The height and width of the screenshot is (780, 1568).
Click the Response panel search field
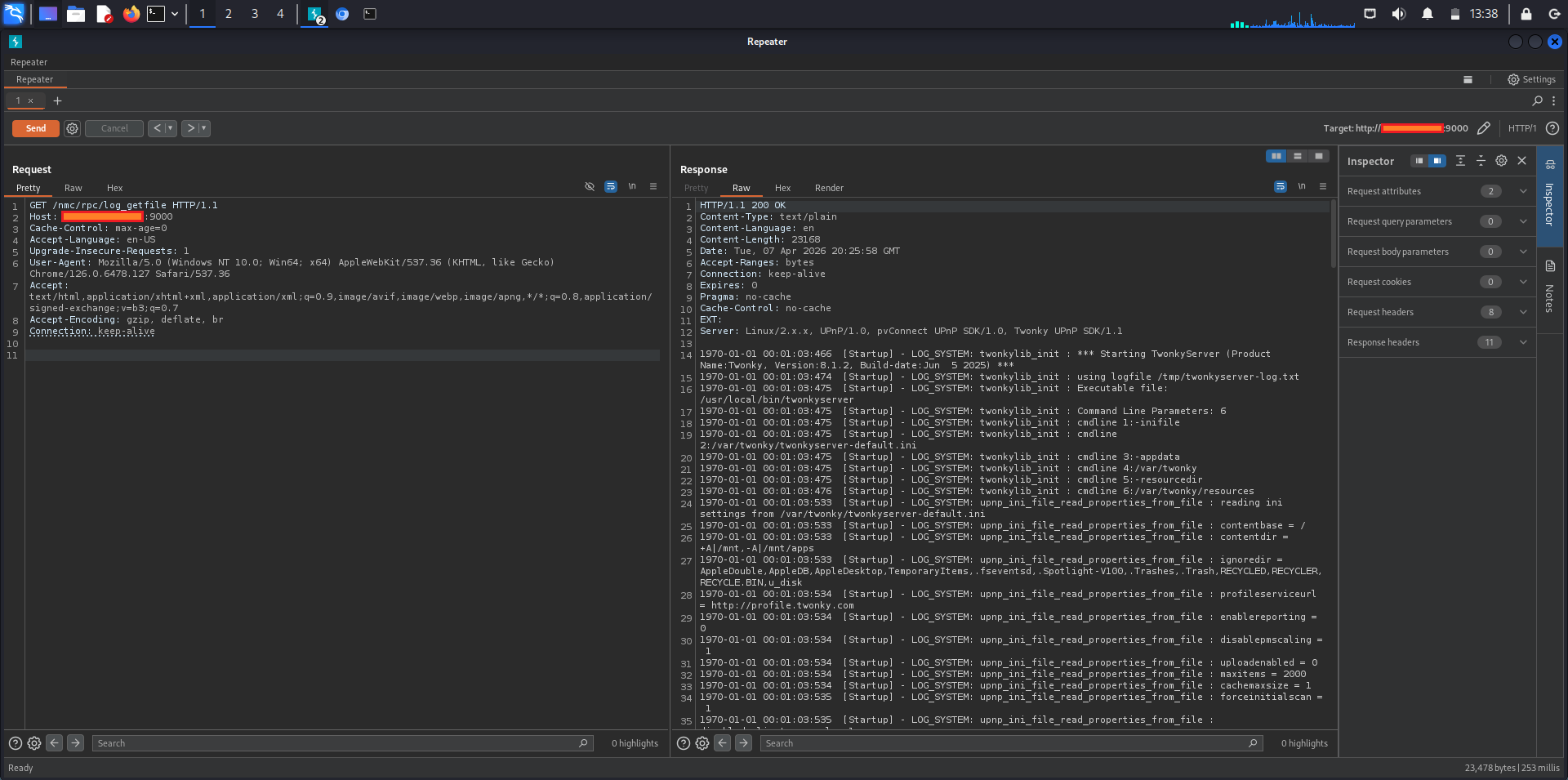click(x=1004, y=743)
